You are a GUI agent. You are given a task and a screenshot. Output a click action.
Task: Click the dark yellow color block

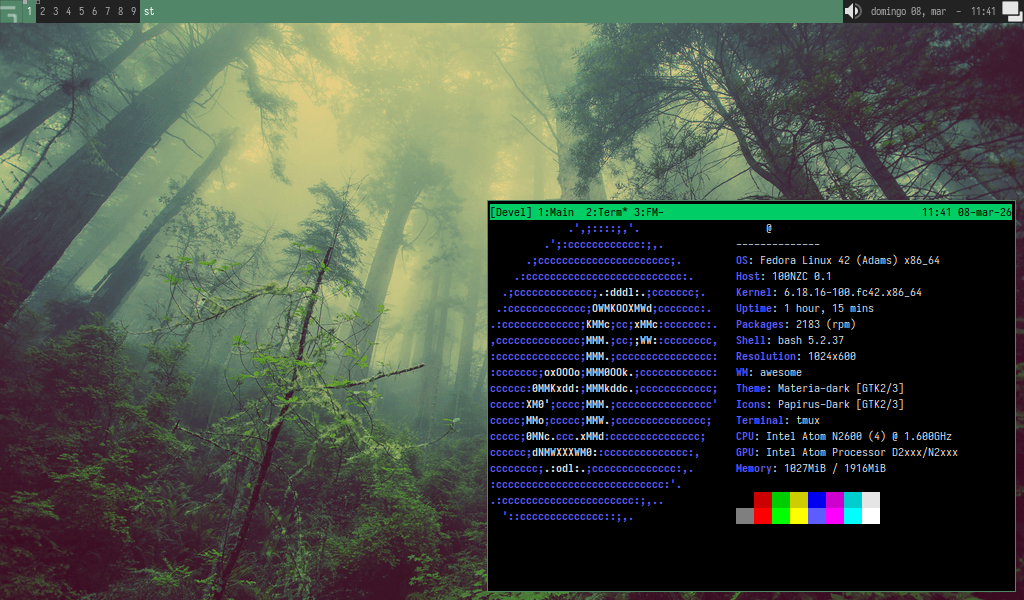tap(799, 500)
